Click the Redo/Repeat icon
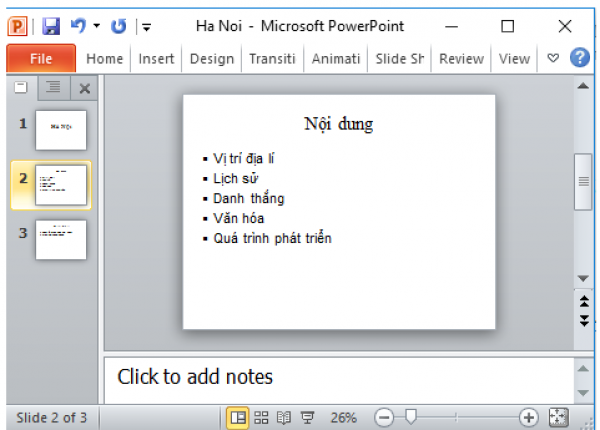This screenshot has width=600, height=430. coord(118,26)
